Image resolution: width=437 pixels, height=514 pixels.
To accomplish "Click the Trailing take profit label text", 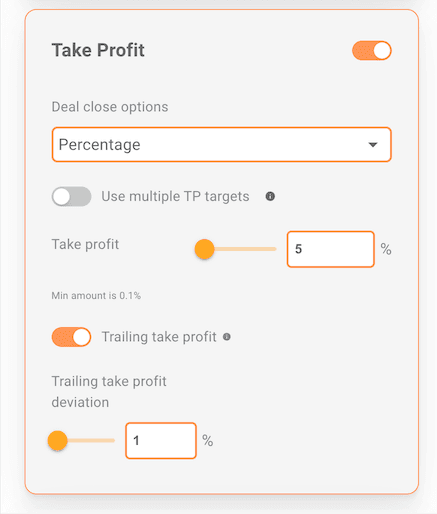I will pos(159,337).
